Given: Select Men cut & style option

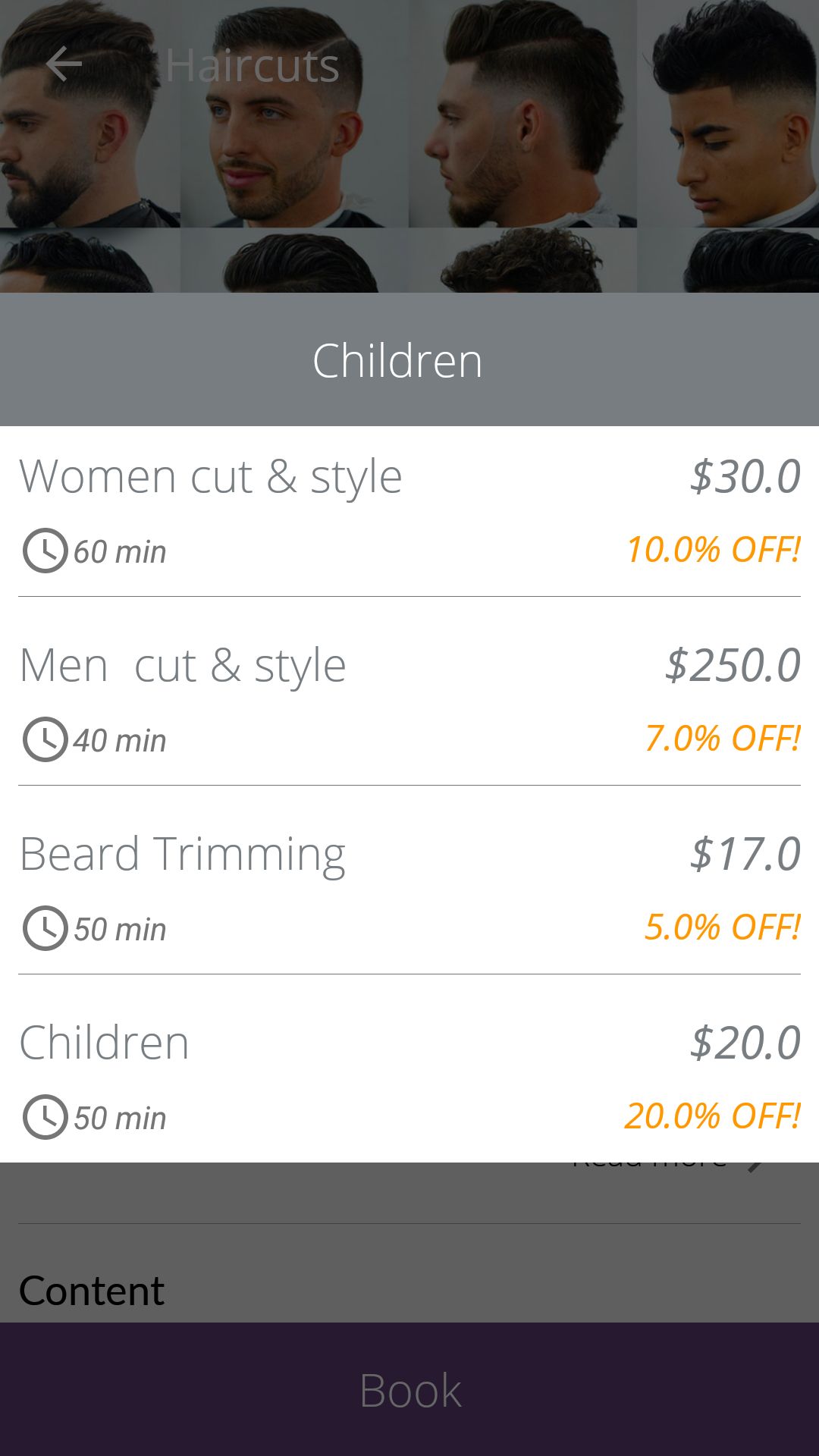Looking at the screenshot, I should tap(183, 666).
